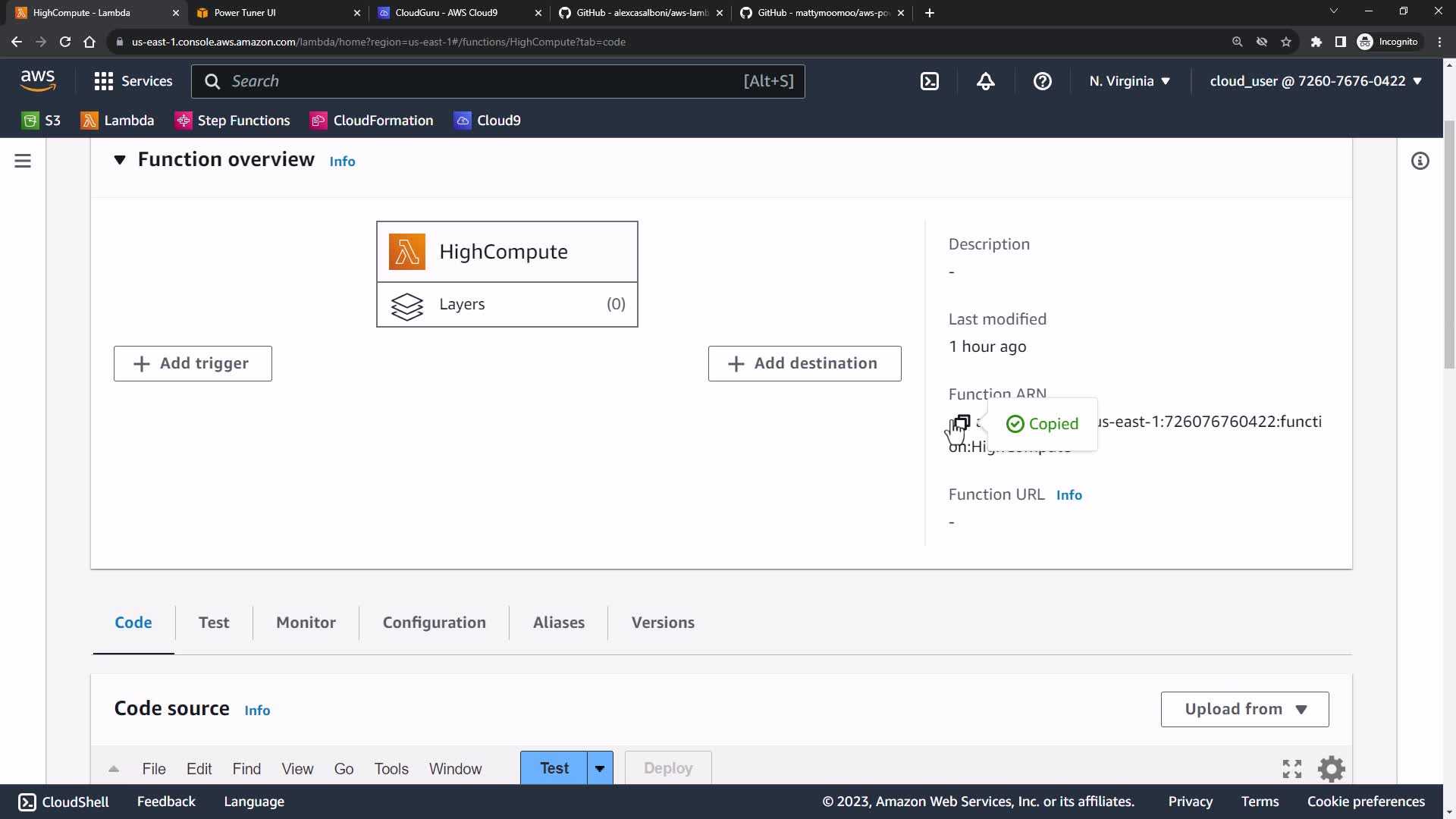Toggle fullscreen for the code editor
The image size is (1456, 819).
click(x=1291, y=768)
